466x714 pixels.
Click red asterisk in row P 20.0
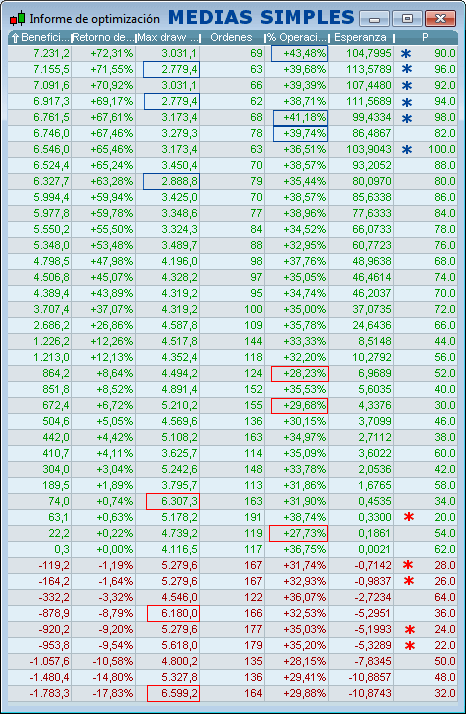tap(409, 517)
